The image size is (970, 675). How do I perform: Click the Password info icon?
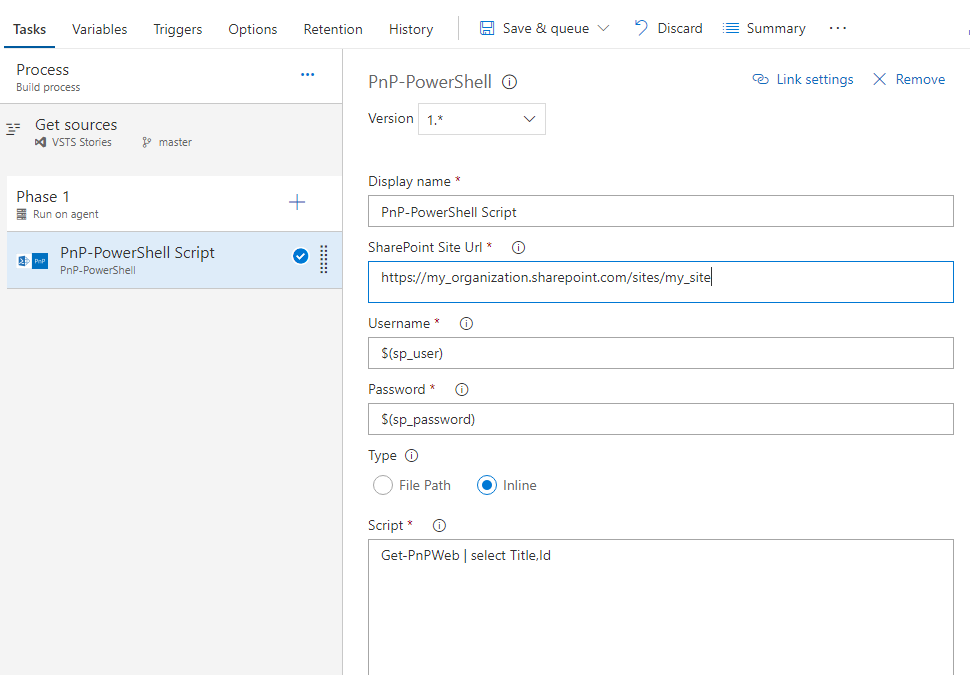coord(461,389)
